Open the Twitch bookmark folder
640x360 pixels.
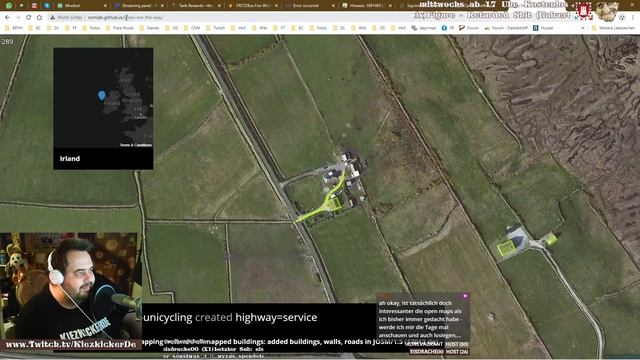(216, 28)
